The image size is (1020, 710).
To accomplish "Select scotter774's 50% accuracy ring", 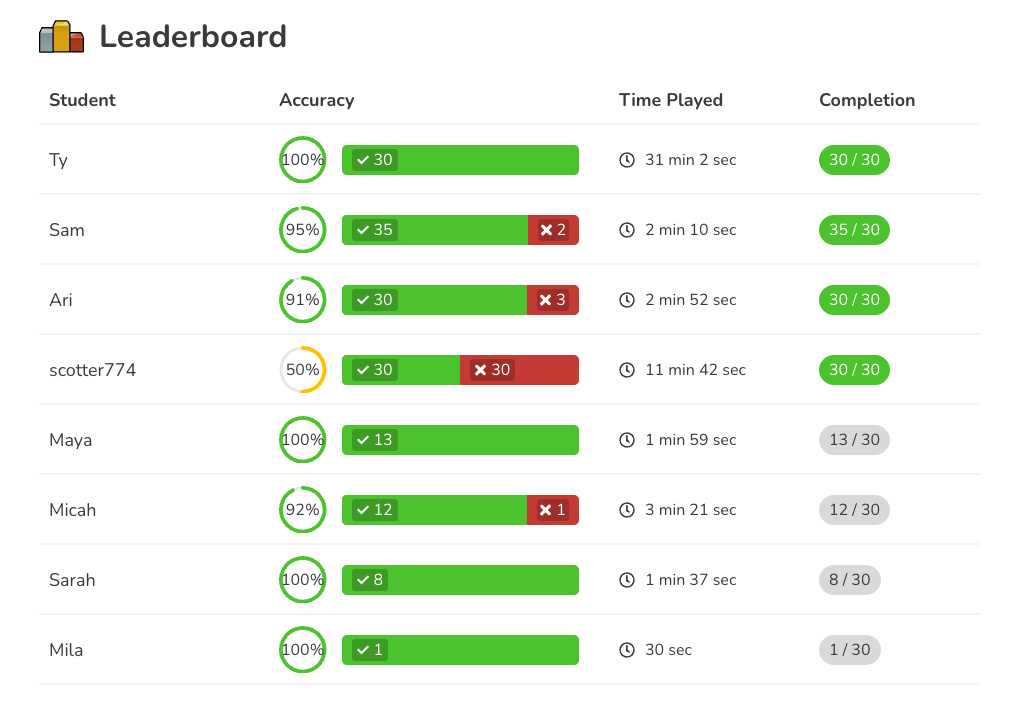I will (302, 369).
